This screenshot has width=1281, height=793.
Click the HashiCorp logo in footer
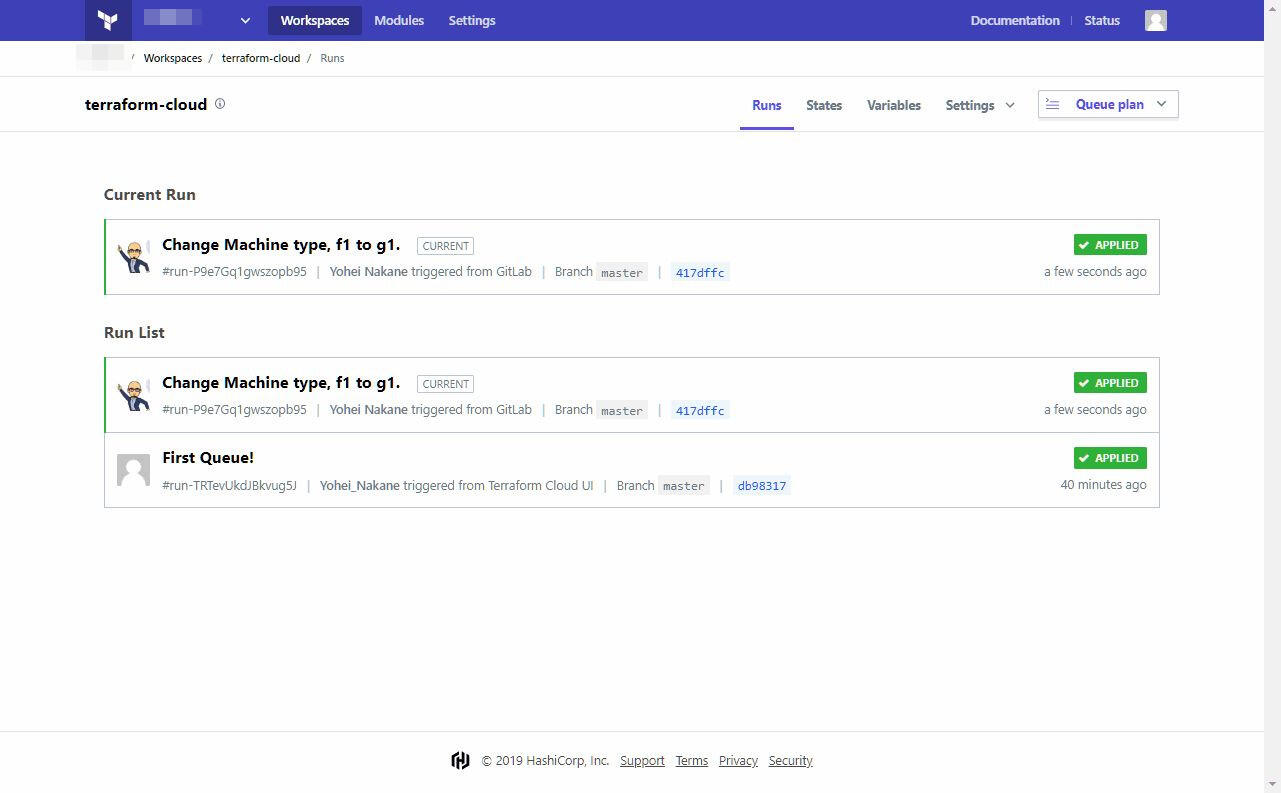[460, 761]
